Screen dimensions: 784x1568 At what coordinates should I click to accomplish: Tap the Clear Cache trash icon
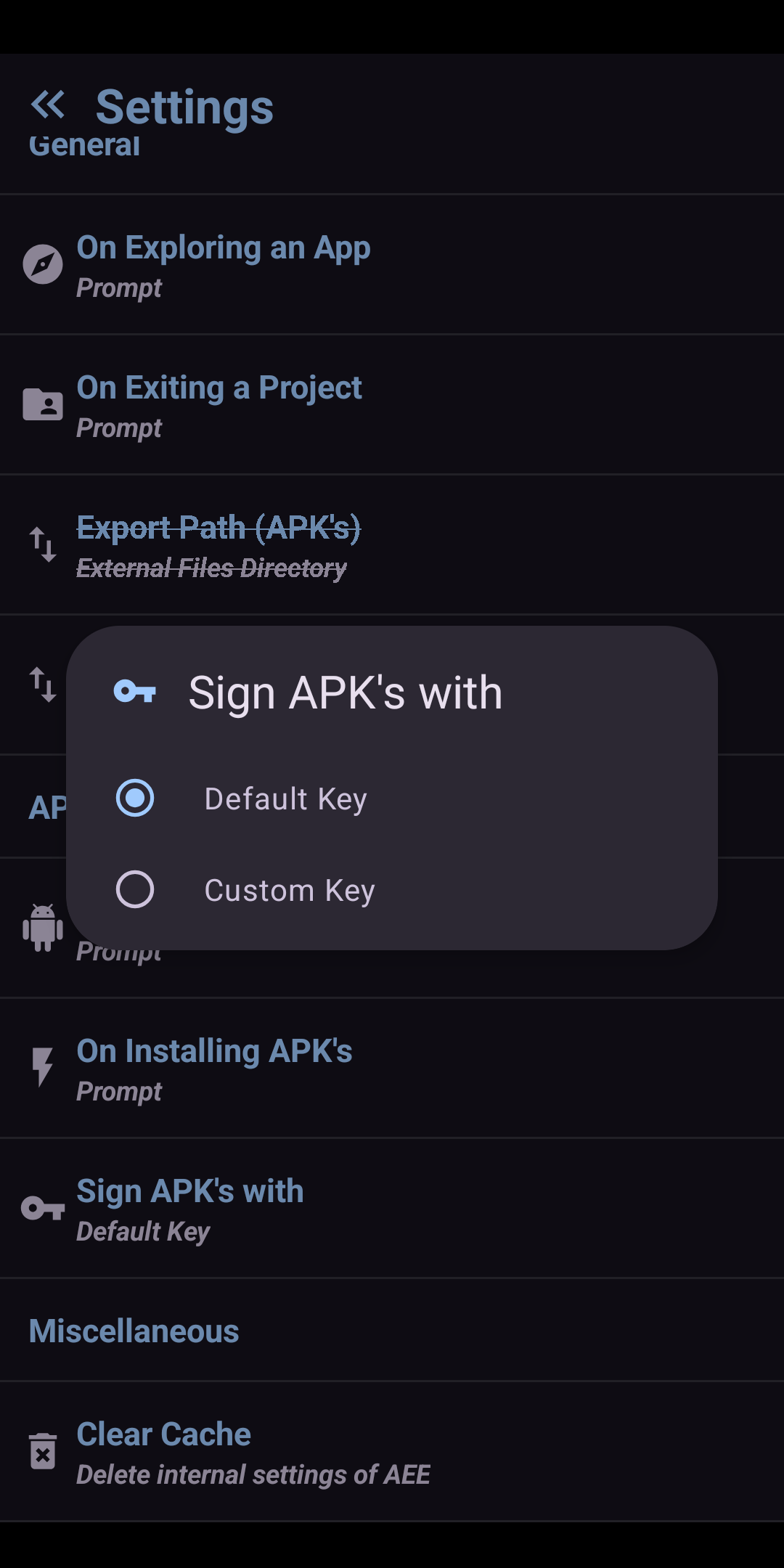pyautogui.click(x=43, y=1451)
